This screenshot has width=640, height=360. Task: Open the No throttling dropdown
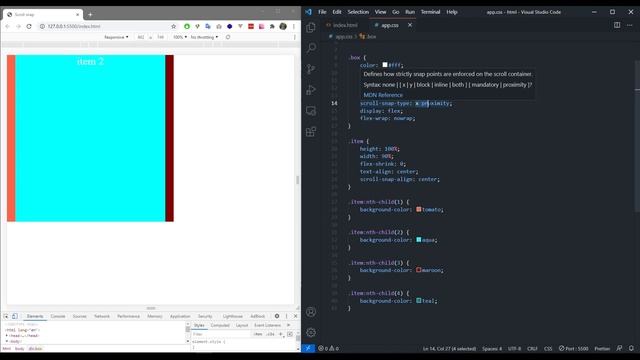pyautogui.click(x=204, y=37)
